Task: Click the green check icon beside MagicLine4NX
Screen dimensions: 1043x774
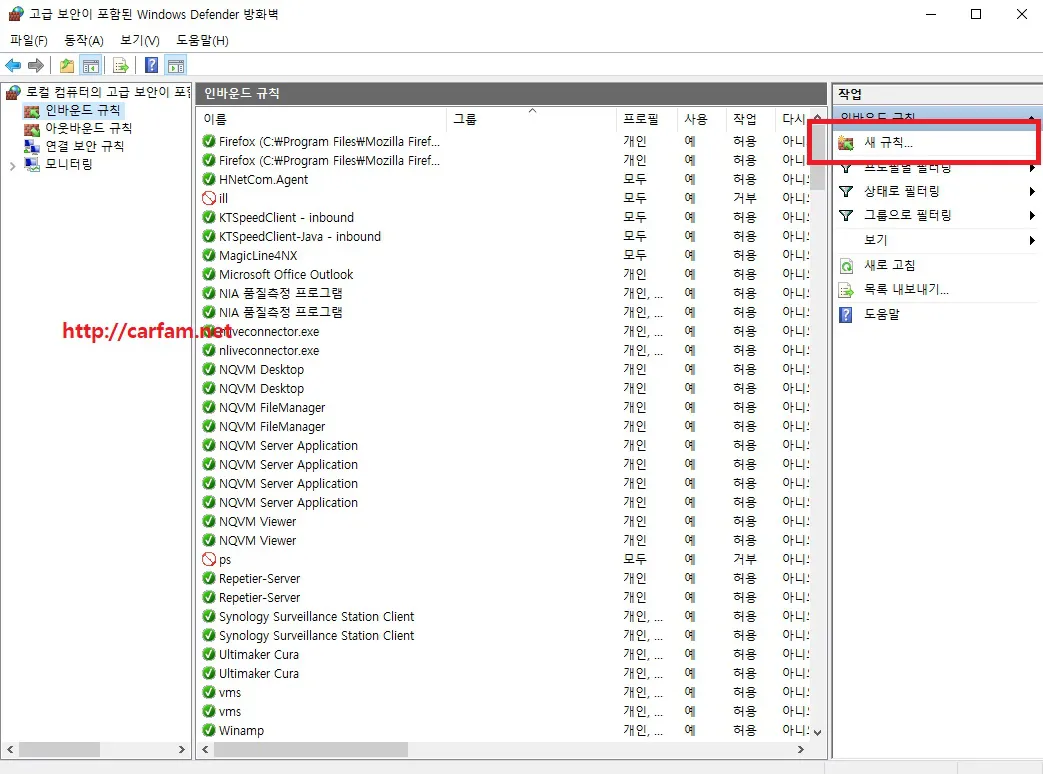Action: point(209,255)
